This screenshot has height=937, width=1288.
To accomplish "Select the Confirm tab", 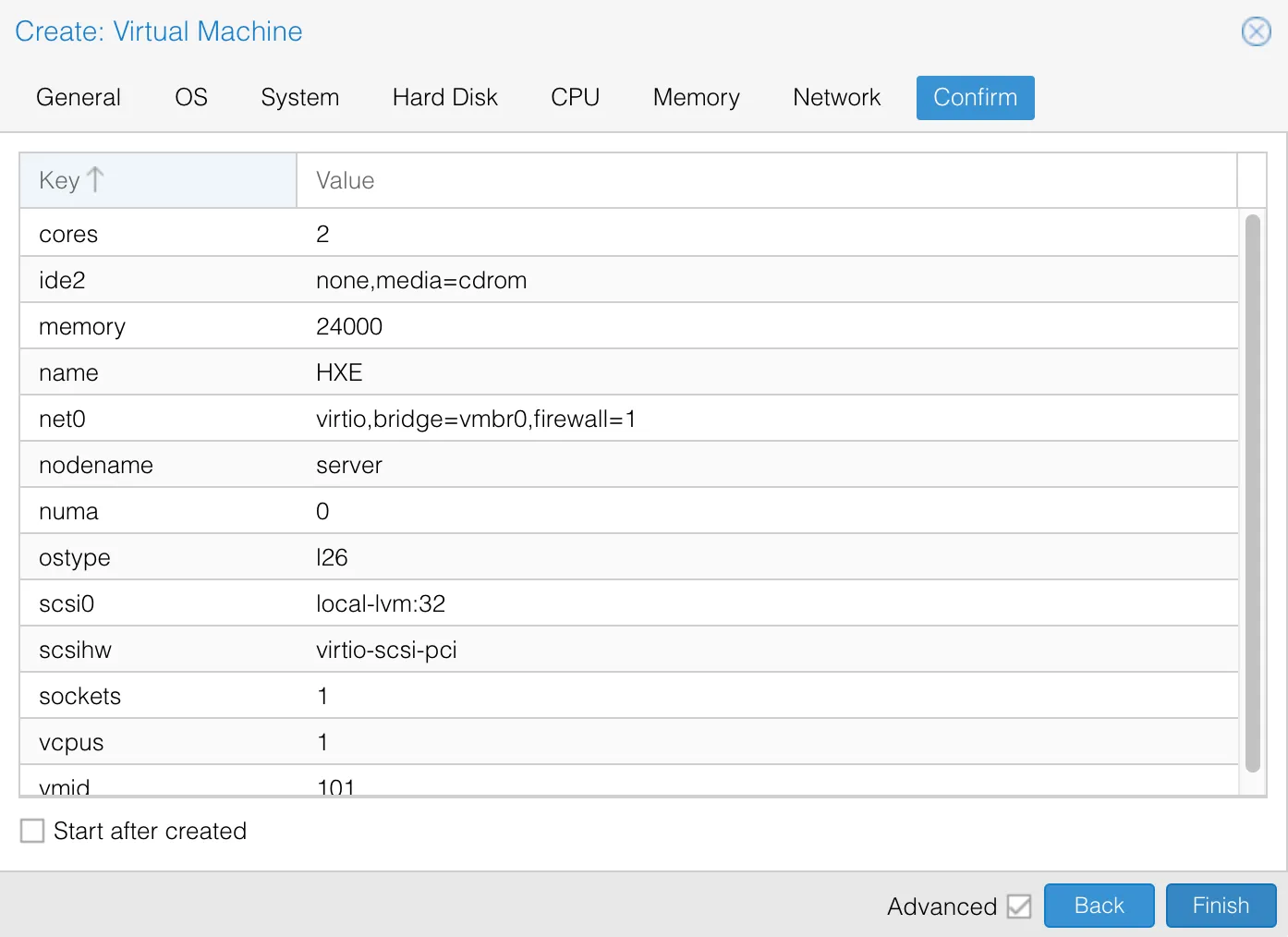I will (975, 98).
